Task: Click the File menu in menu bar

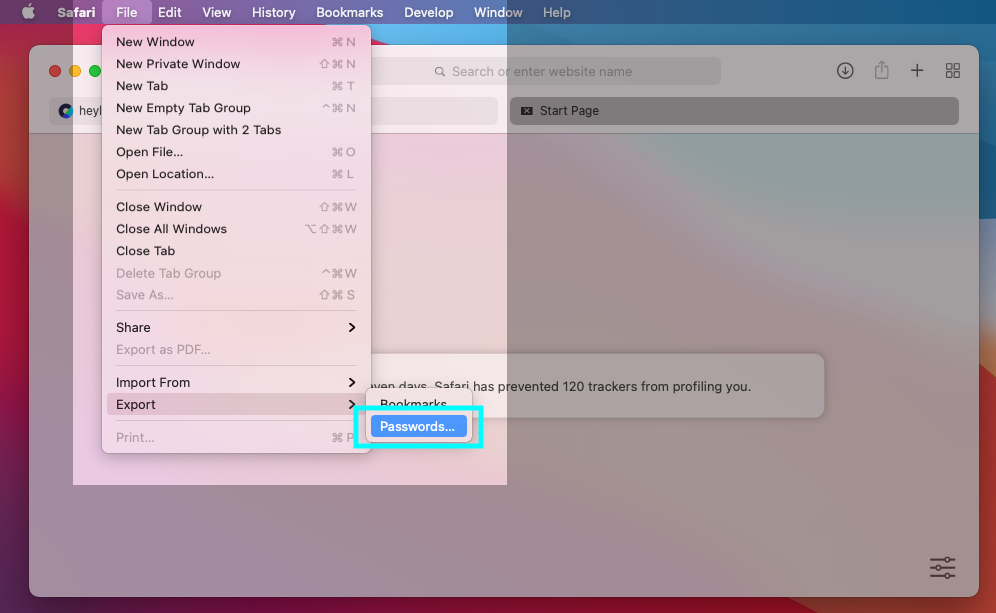Action: click(x=126, y=12)
